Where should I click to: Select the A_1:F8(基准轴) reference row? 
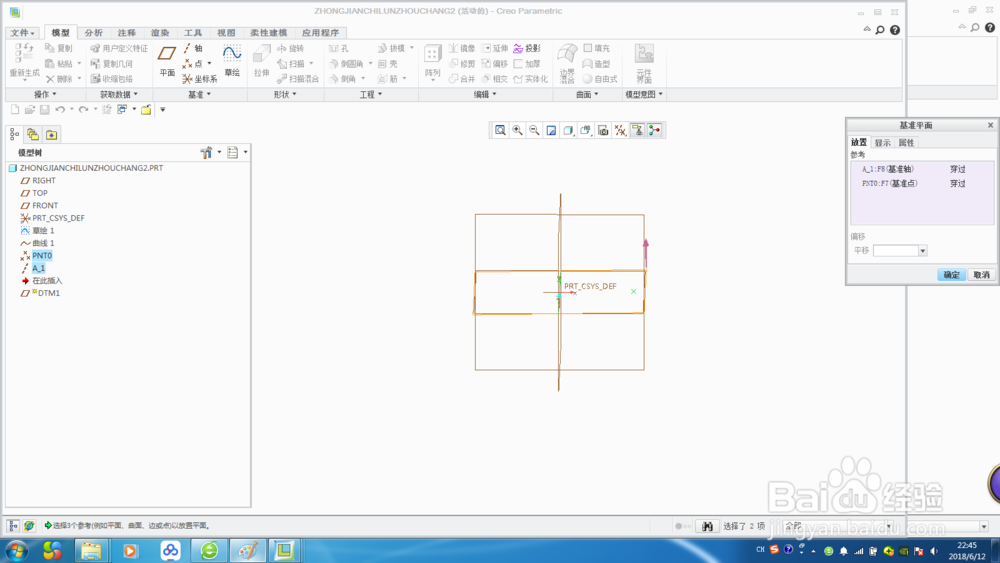922,170
